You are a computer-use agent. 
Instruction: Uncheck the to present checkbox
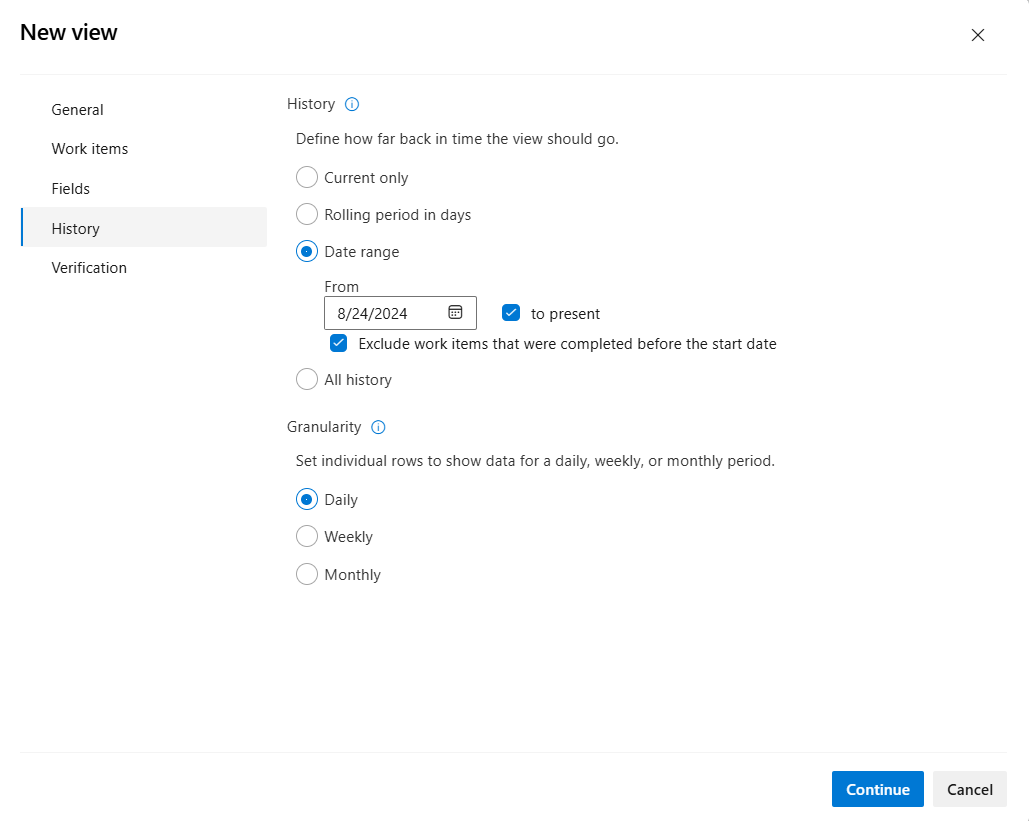(x=511, y=312)
